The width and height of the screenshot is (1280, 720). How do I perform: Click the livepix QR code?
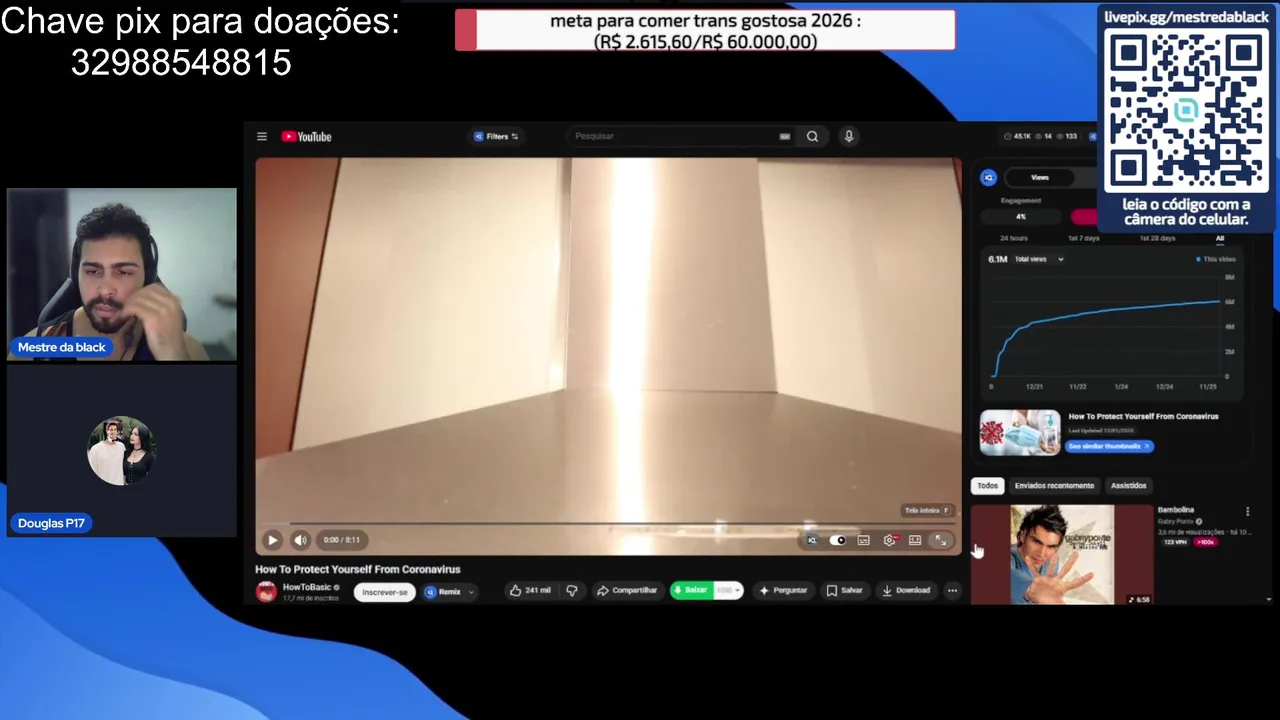[1187, 112]
